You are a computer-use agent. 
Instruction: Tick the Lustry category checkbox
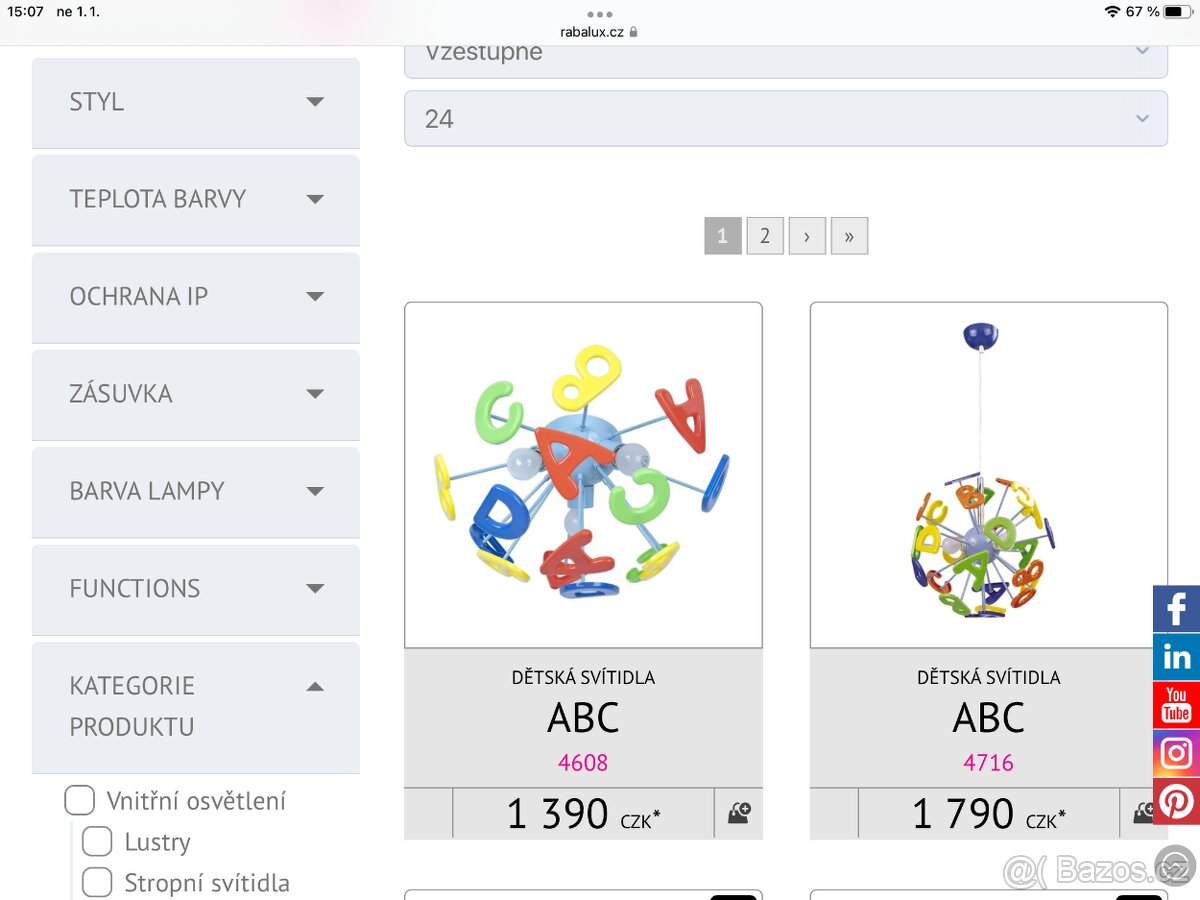click(x=97, y=842)
